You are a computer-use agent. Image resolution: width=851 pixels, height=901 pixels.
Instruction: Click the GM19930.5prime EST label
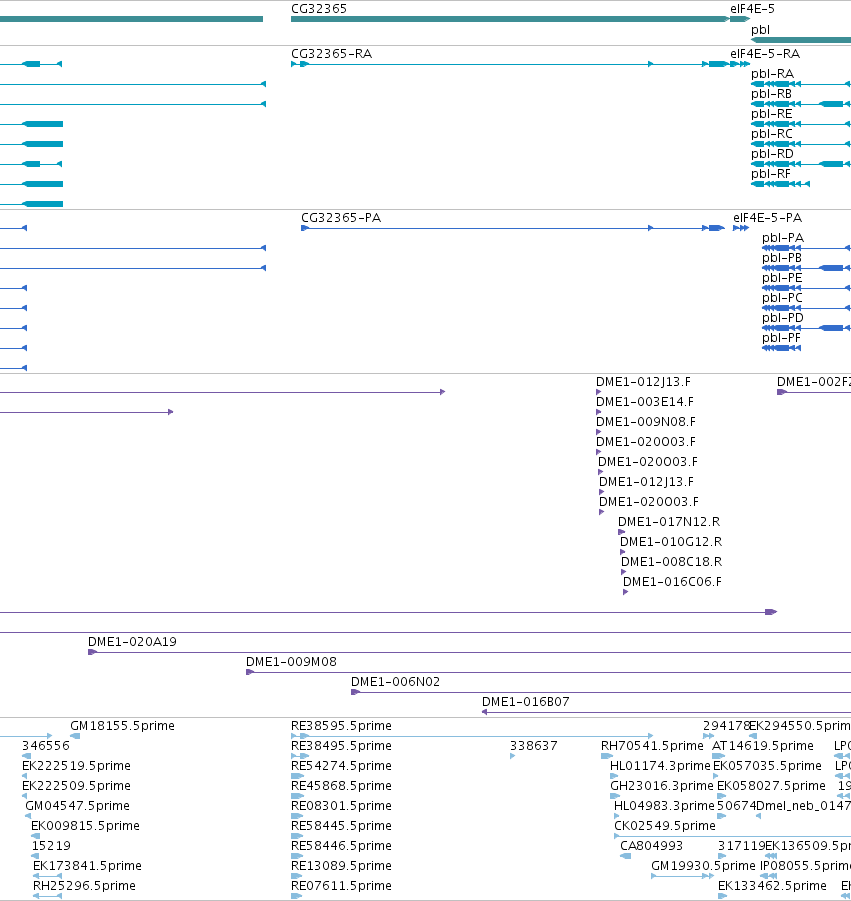(703, 866)
